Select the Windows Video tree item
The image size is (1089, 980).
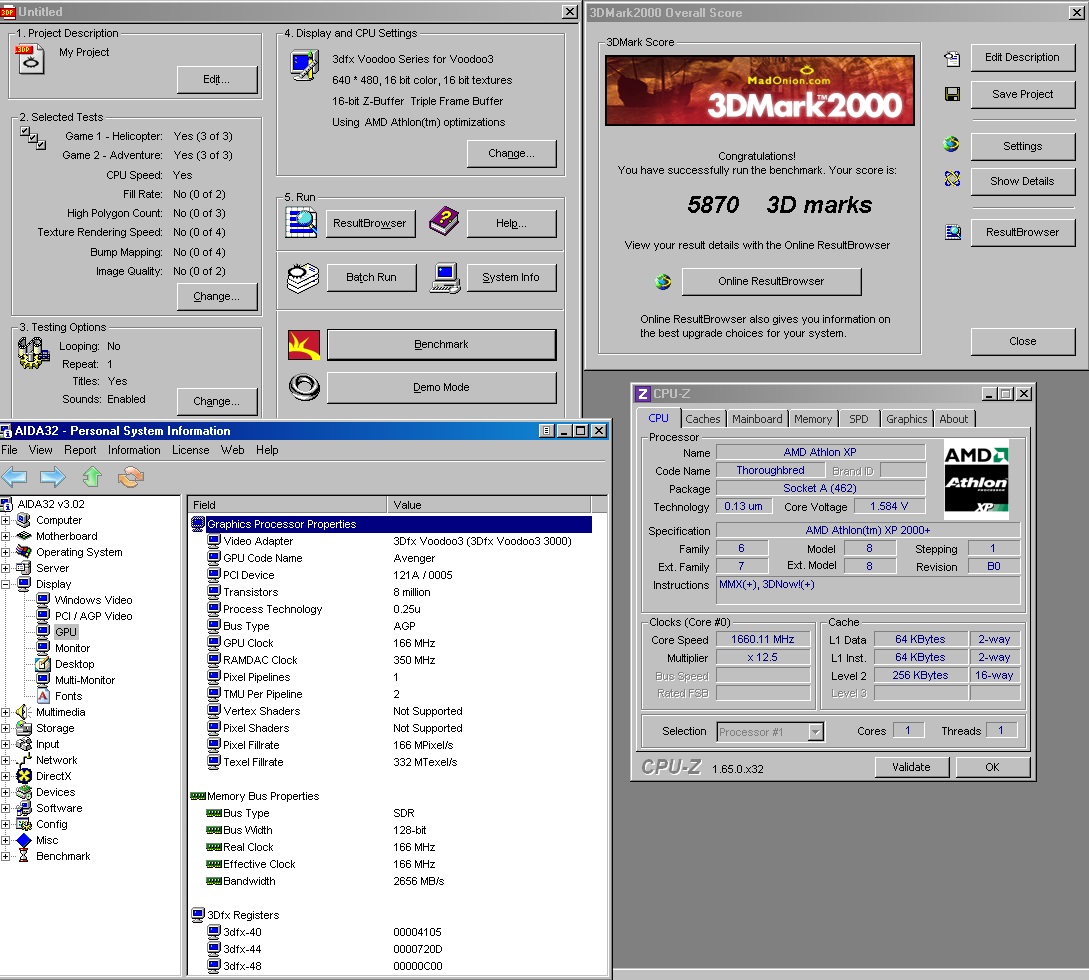(93, 600)
